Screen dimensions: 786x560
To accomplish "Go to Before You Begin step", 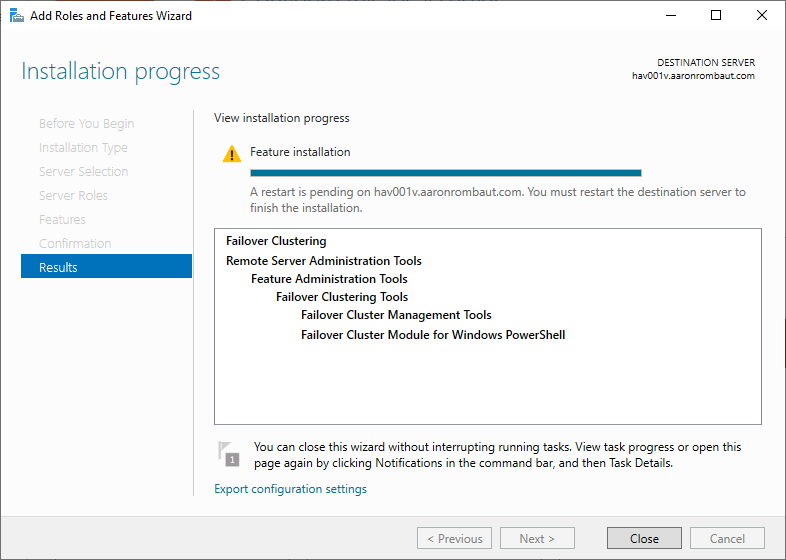I will [86, 123].
